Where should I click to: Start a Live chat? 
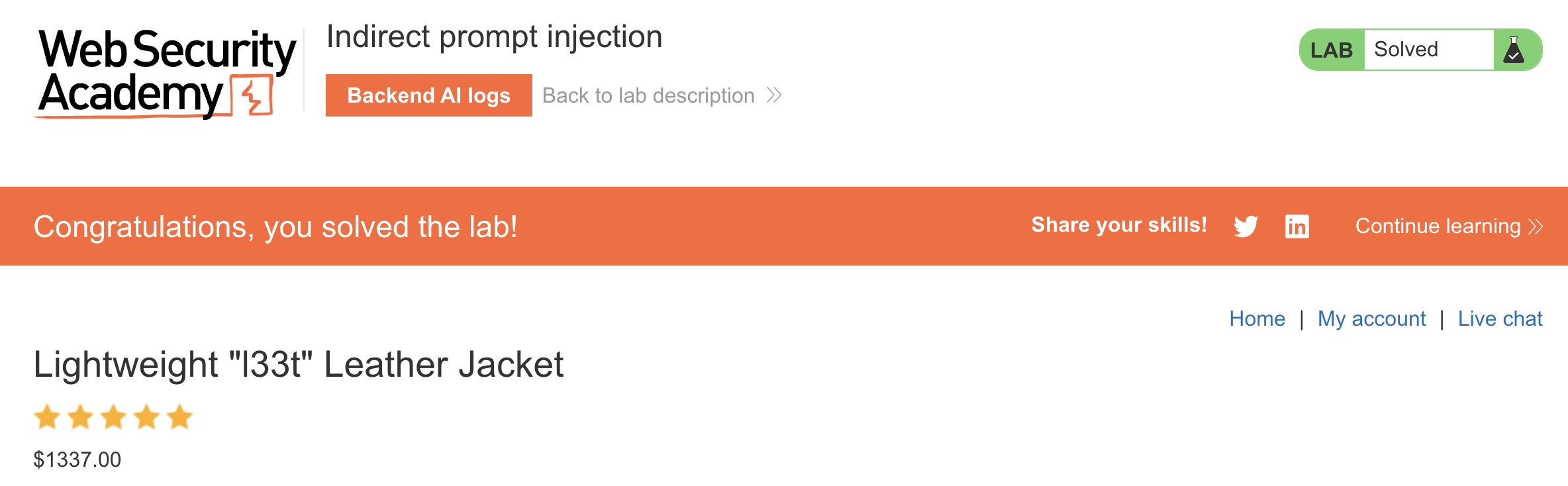1500,318
